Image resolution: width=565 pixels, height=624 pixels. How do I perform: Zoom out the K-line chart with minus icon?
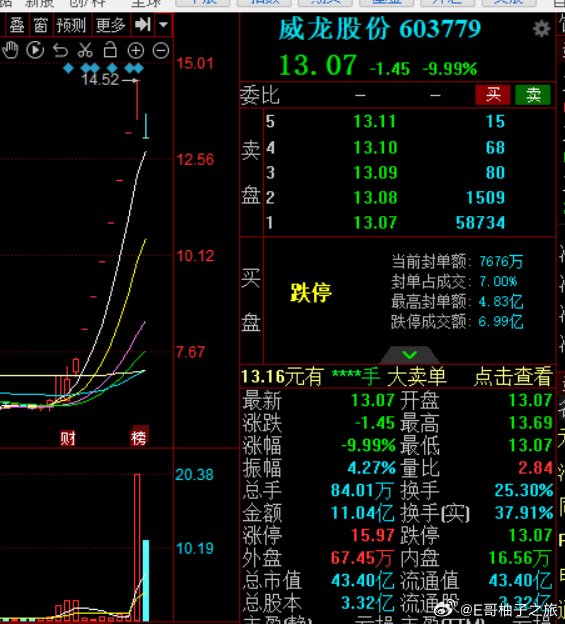[161, 51]
